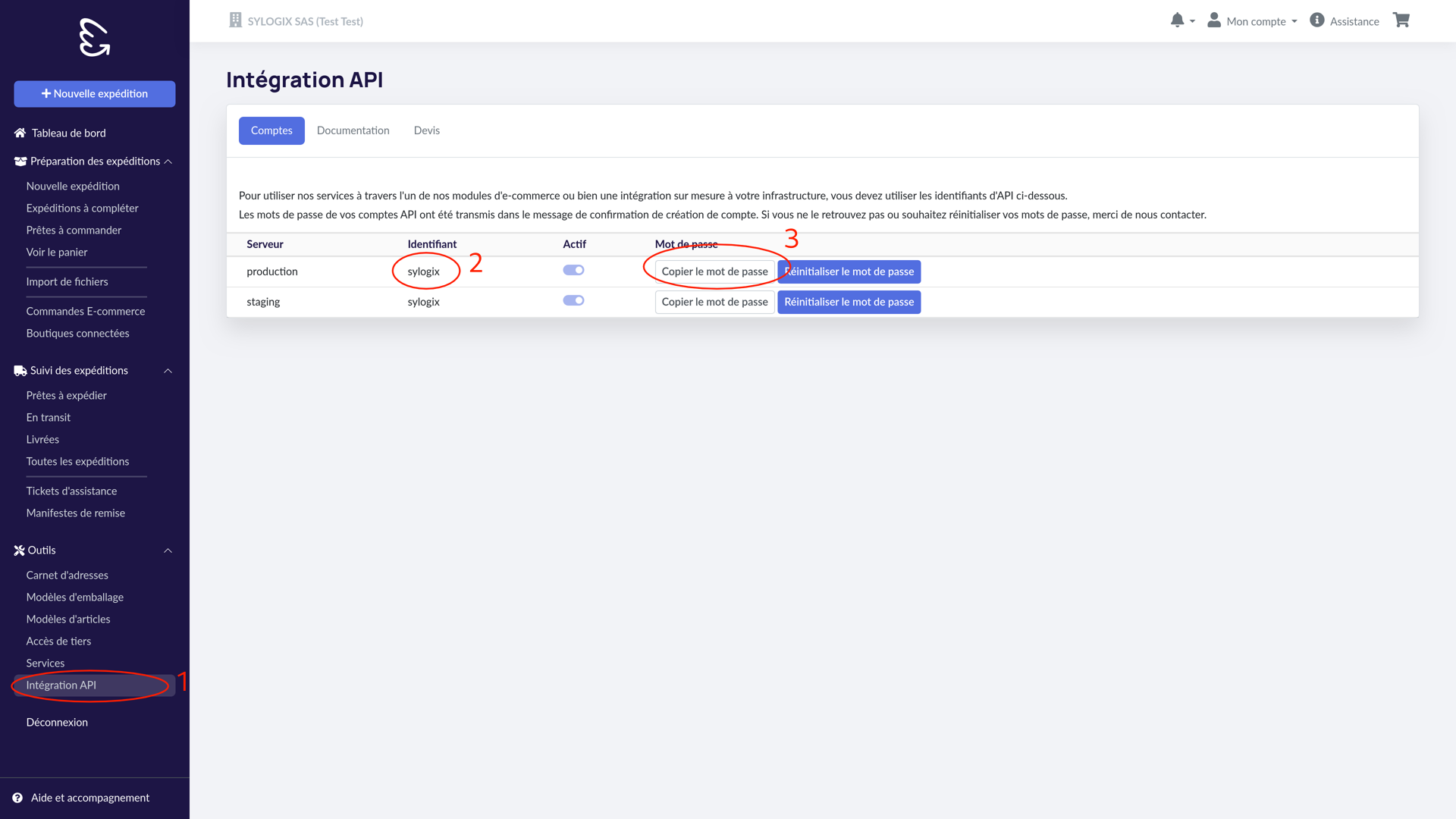Collapse the Outils sidebar section
This screenshot has width=1456, height=819.
click(168, 551)
